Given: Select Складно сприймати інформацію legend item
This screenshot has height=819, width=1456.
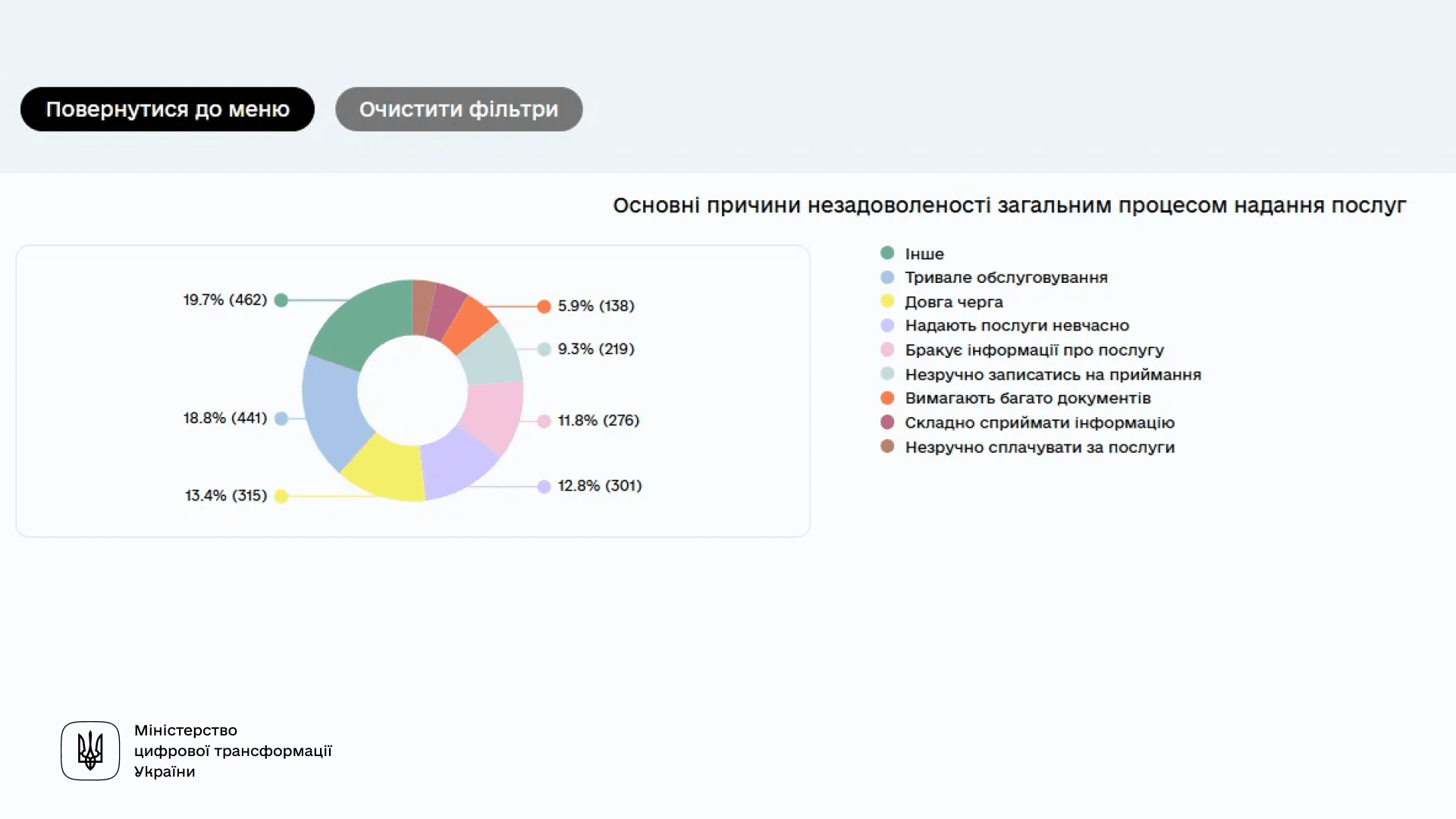Looking at the screenshot, I should coord(1039,423).
